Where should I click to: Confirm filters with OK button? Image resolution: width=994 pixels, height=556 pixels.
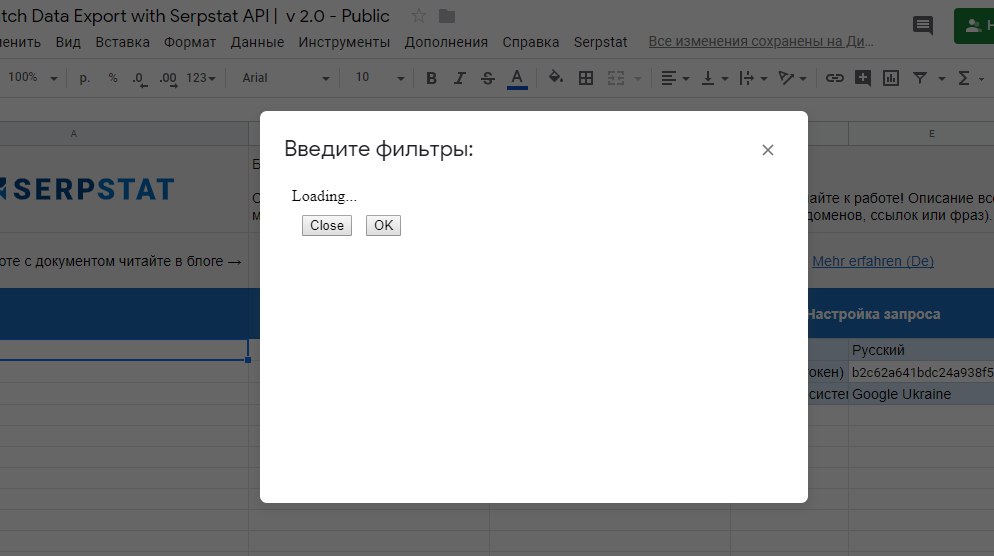(x=383, y=226)
